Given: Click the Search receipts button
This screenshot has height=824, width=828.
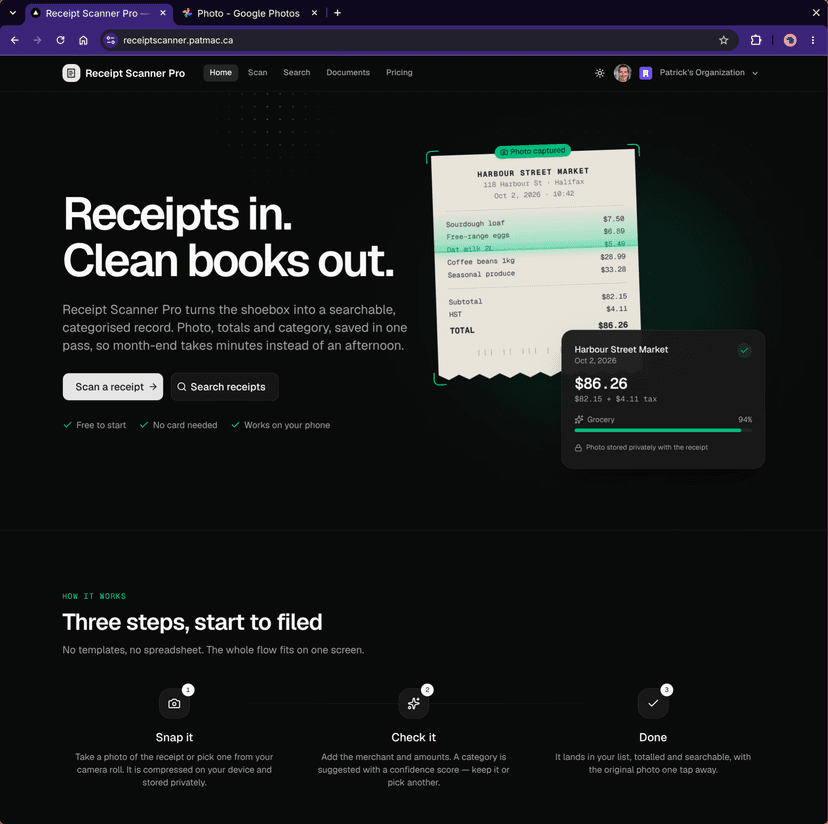Looking at the screenshot, I should (x=224, y=387).
